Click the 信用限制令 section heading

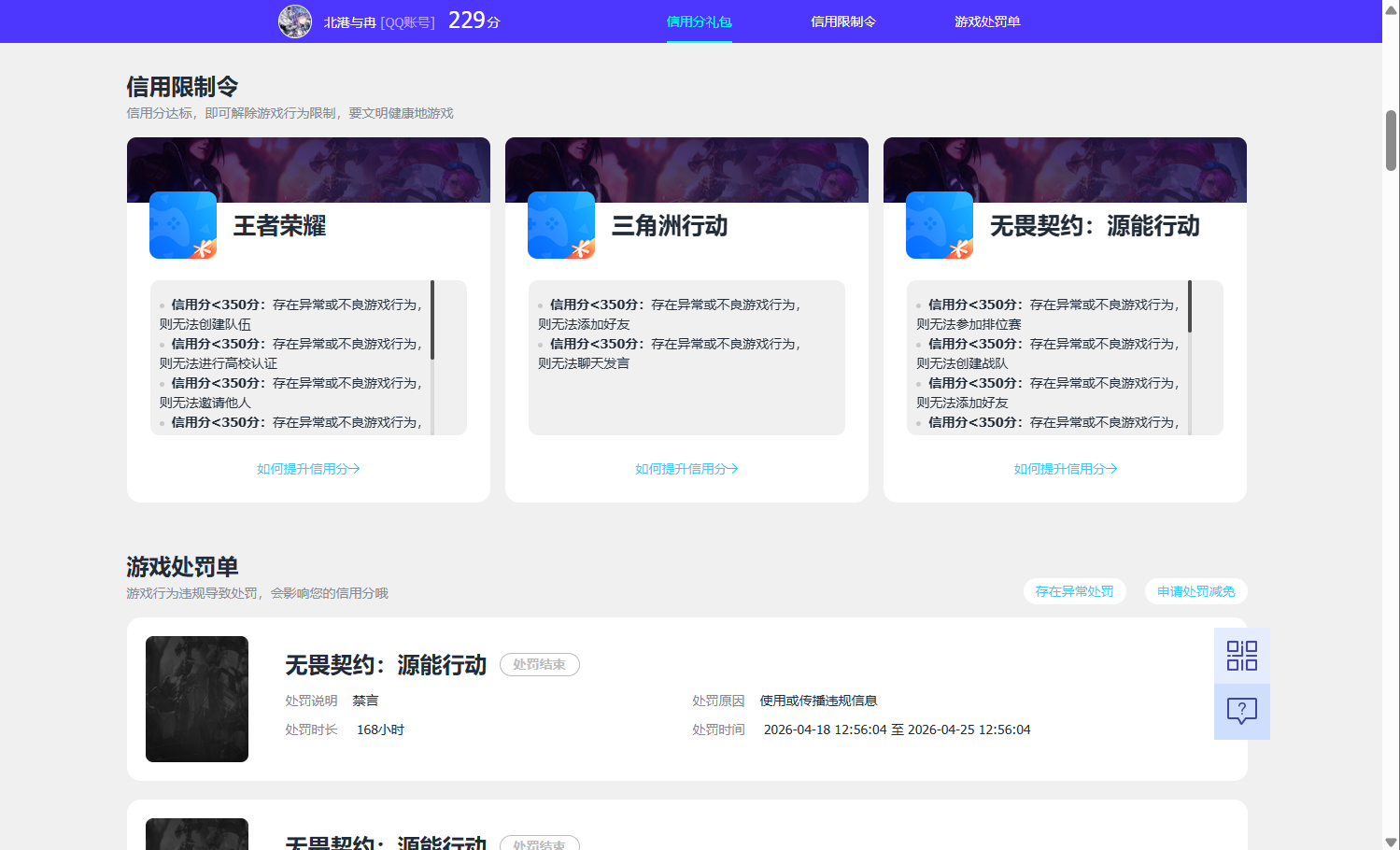pyautogui.click(x=182, y=87)
